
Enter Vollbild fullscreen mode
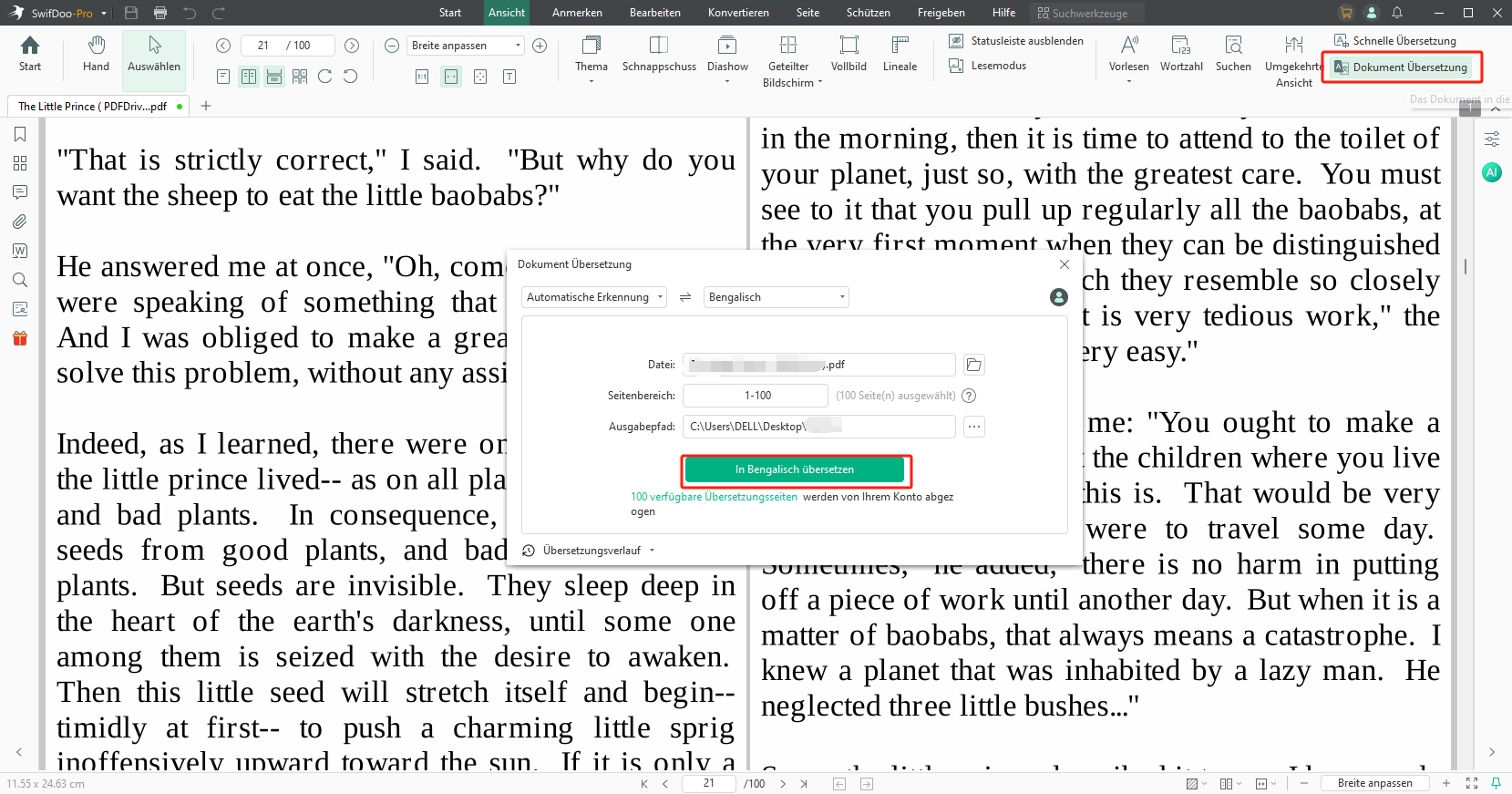[849, 55]
